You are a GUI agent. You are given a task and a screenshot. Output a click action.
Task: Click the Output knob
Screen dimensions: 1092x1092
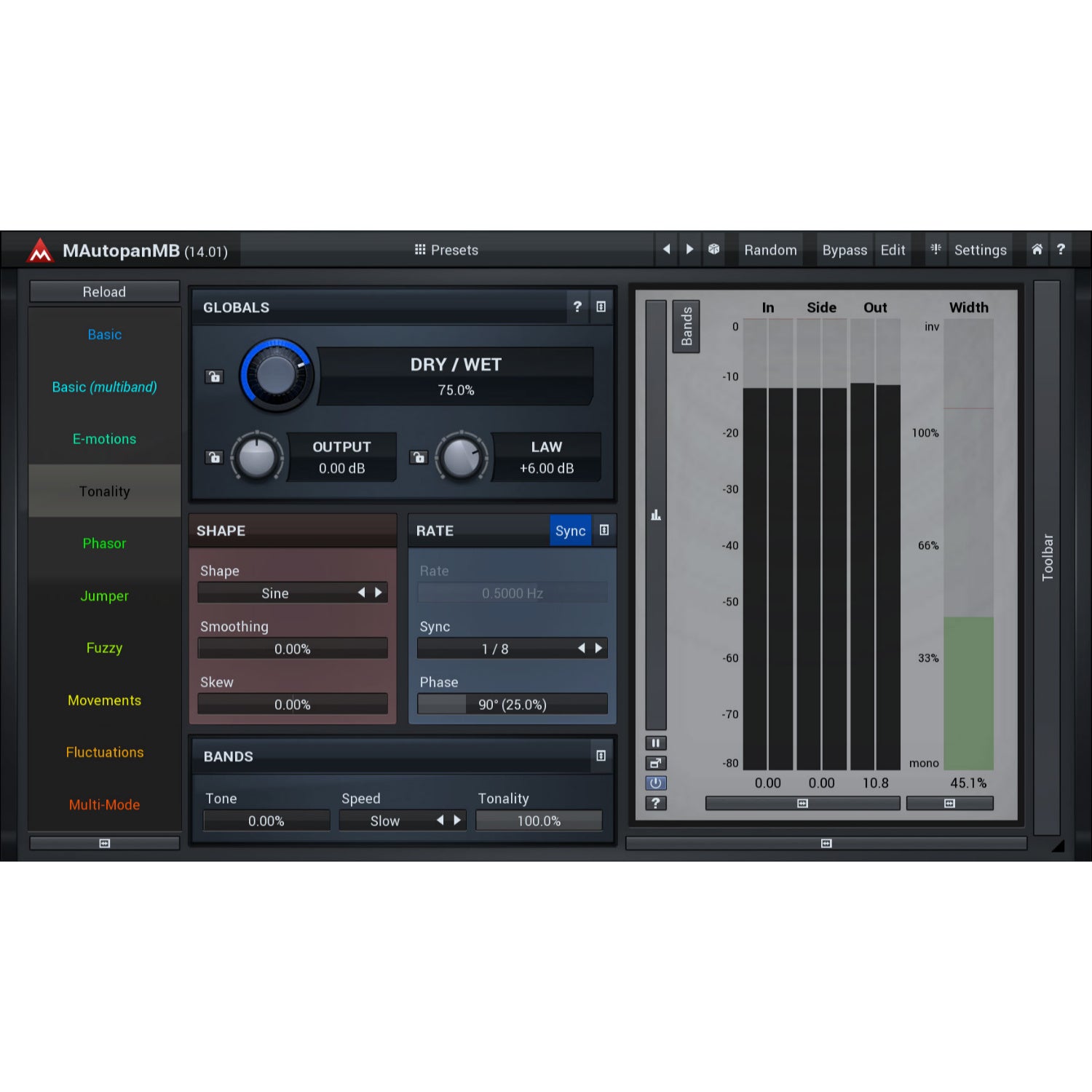pos(257,457)
